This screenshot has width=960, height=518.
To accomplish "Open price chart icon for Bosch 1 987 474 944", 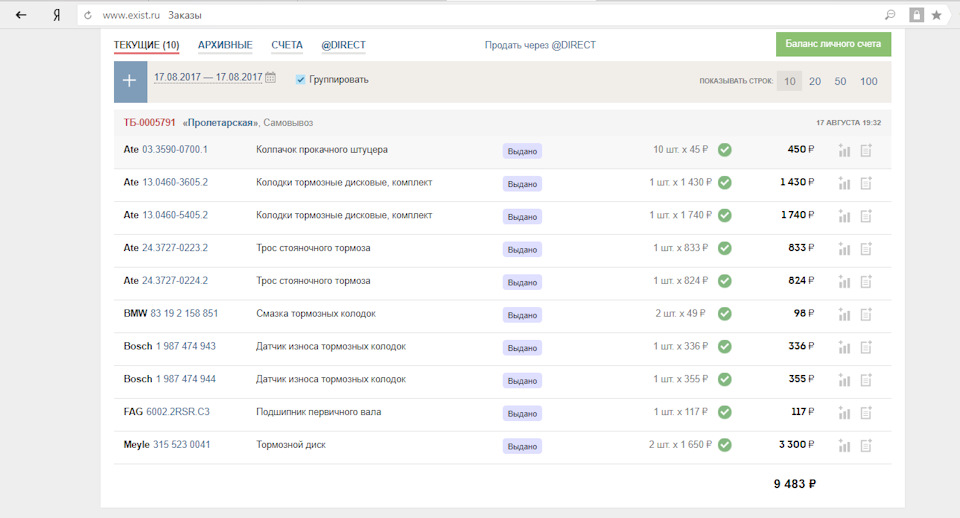I will click(844, 380).
